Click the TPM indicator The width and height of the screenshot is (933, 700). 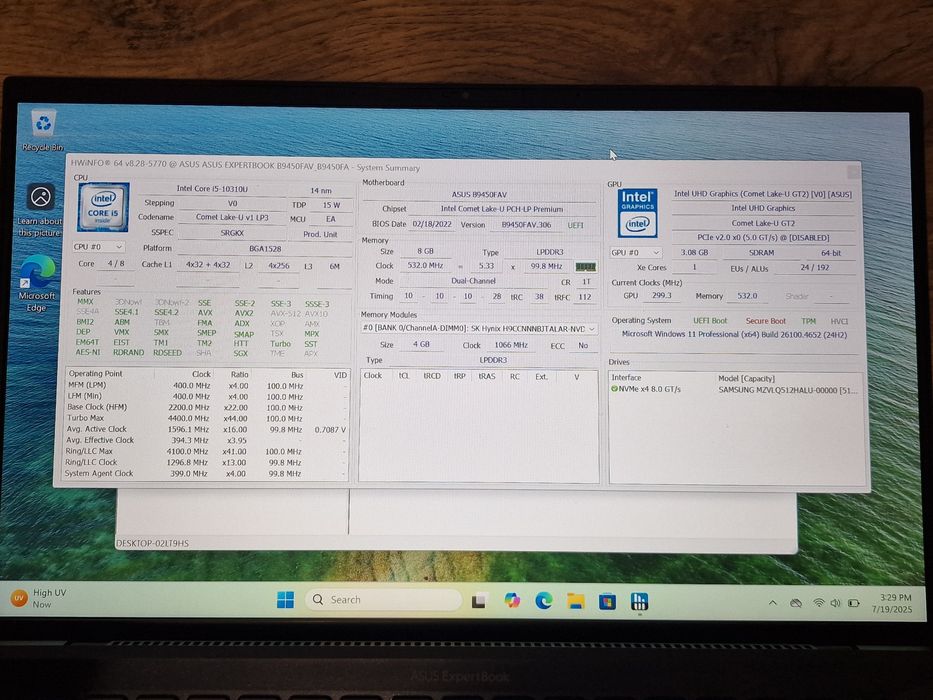point(808,321)
